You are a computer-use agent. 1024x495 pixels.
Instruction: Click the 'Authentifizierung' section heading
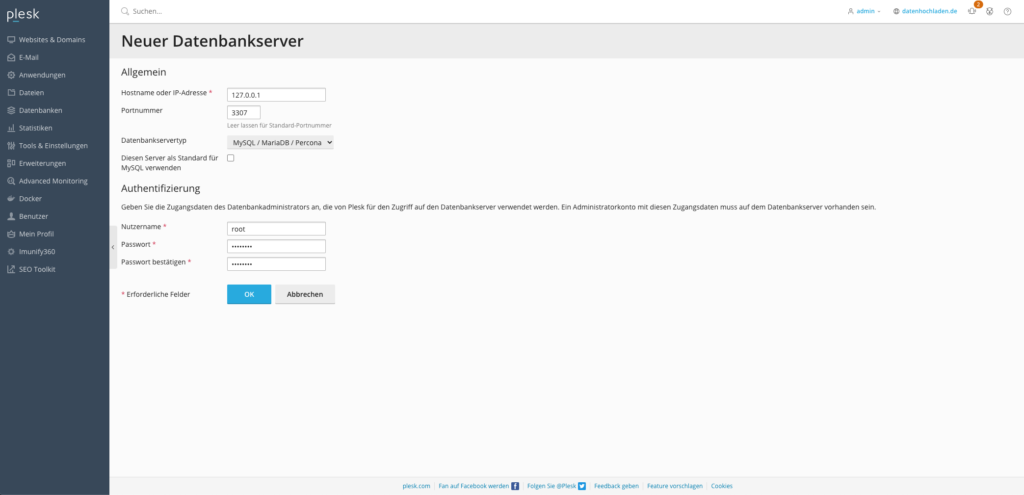(161, 189)
